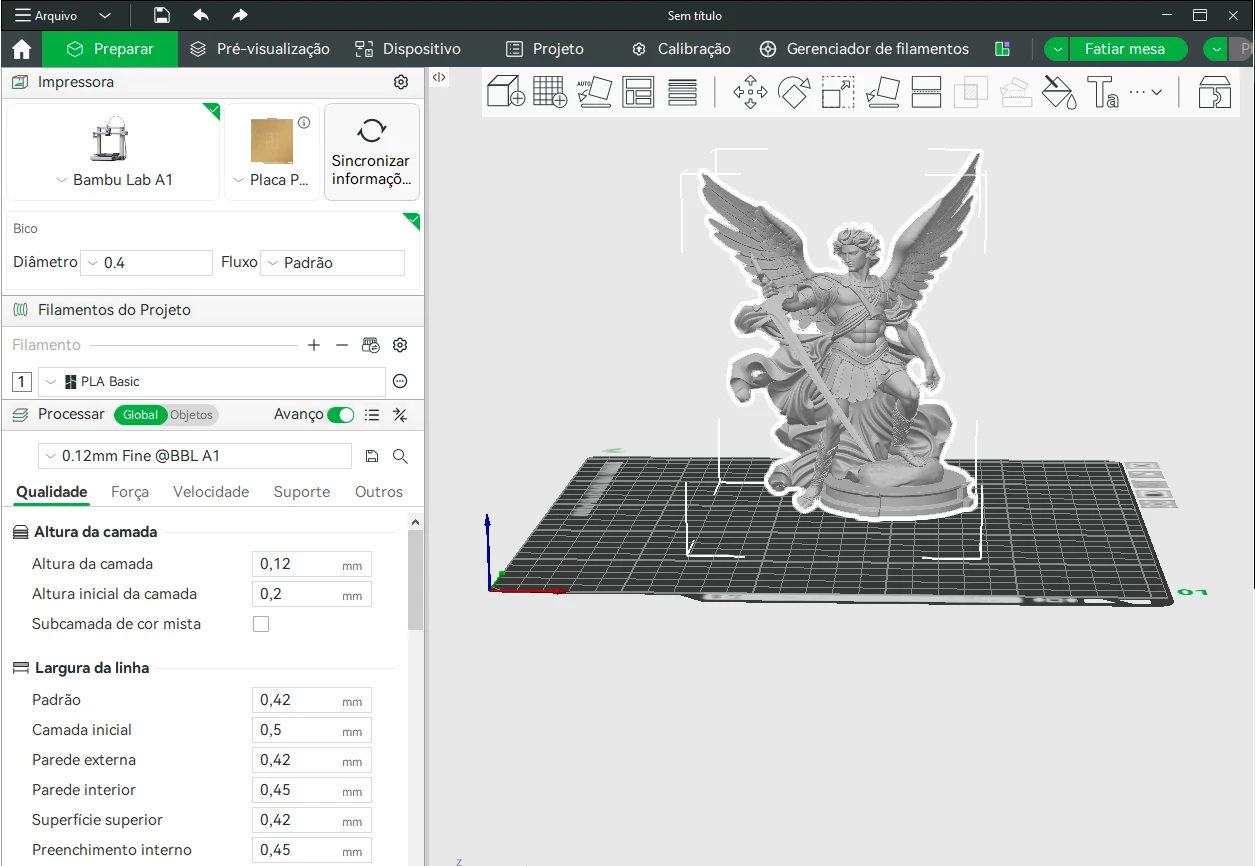Click the info icon on the plate card
This screenshot has height=866, width=1255.
304,123
